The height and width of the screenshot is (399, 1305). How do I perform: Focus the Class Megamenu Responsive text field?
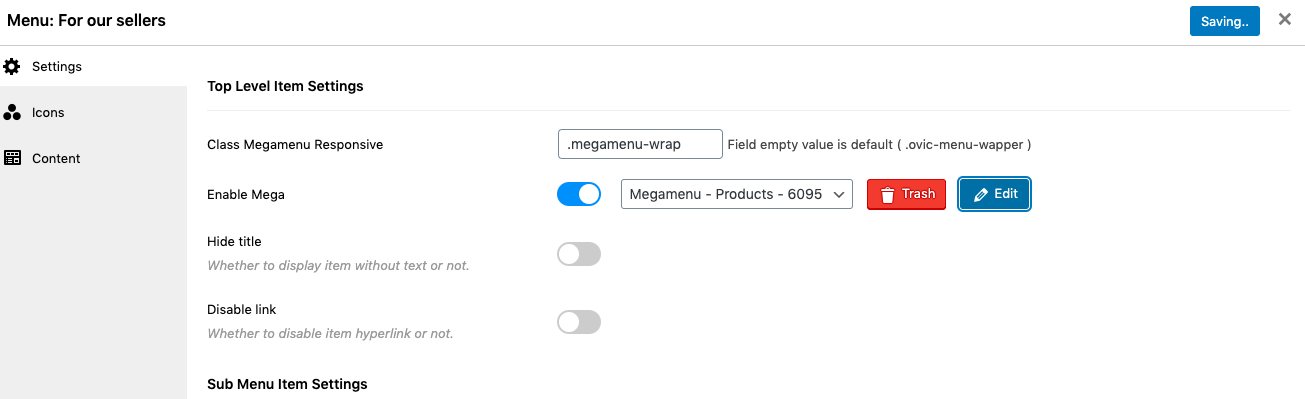coord(640,144)
